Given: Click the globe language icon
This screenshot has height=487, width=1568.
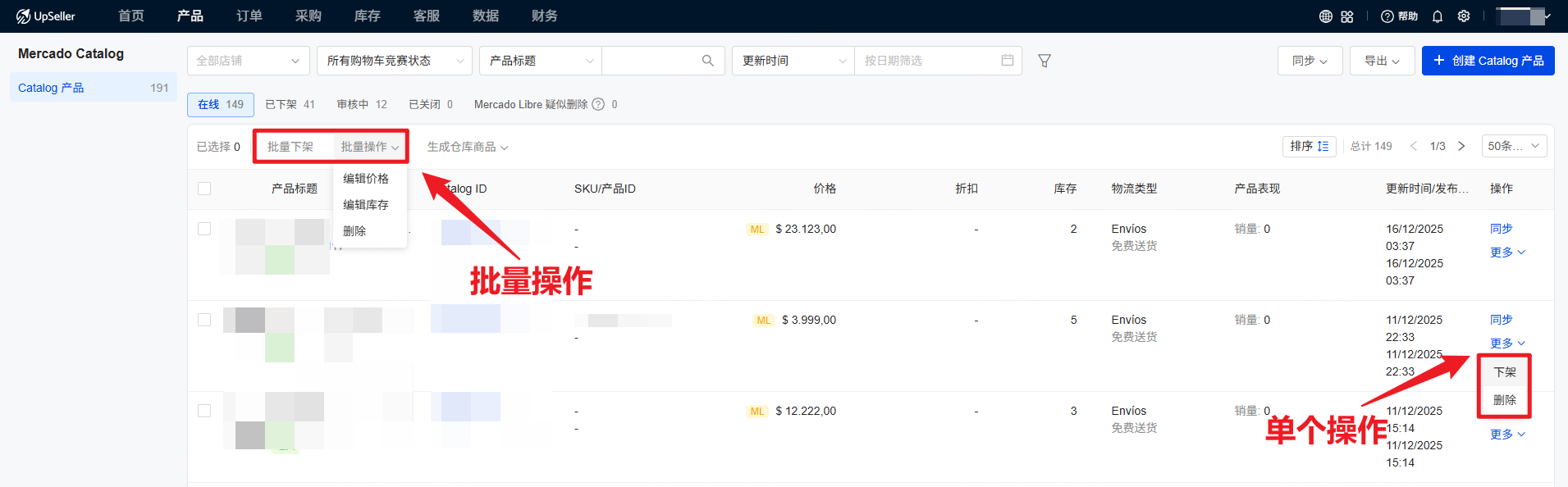Looking at the screenshot, I should coord(1325,16).
